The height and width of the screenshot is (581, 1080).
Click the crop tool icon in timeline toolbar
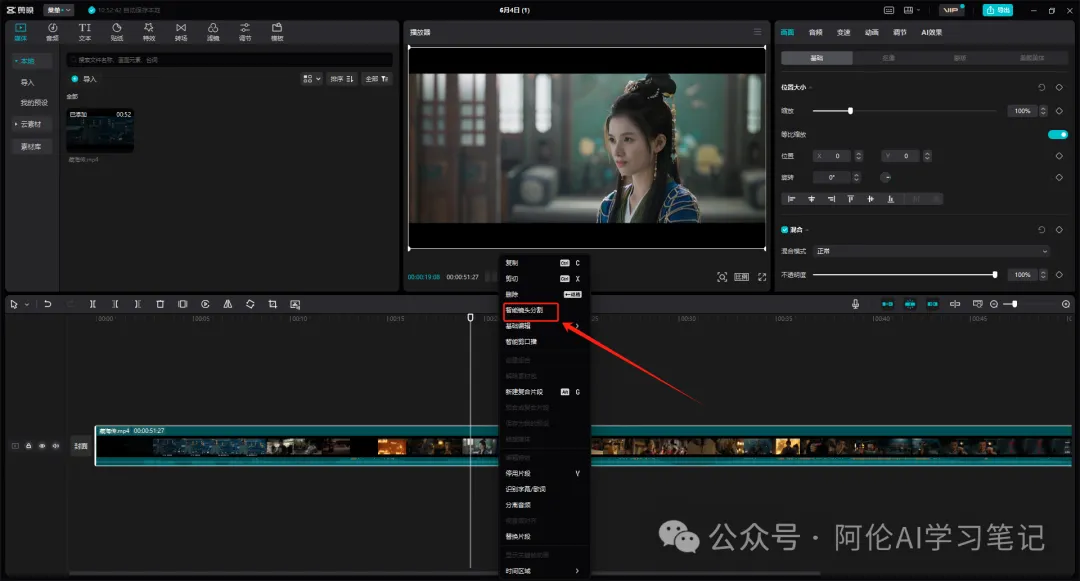coord(273,304)
